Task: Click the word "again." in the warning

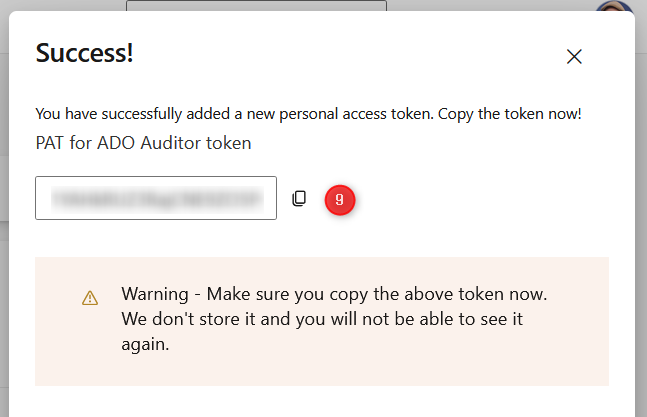Action: [x=146, y=344]
